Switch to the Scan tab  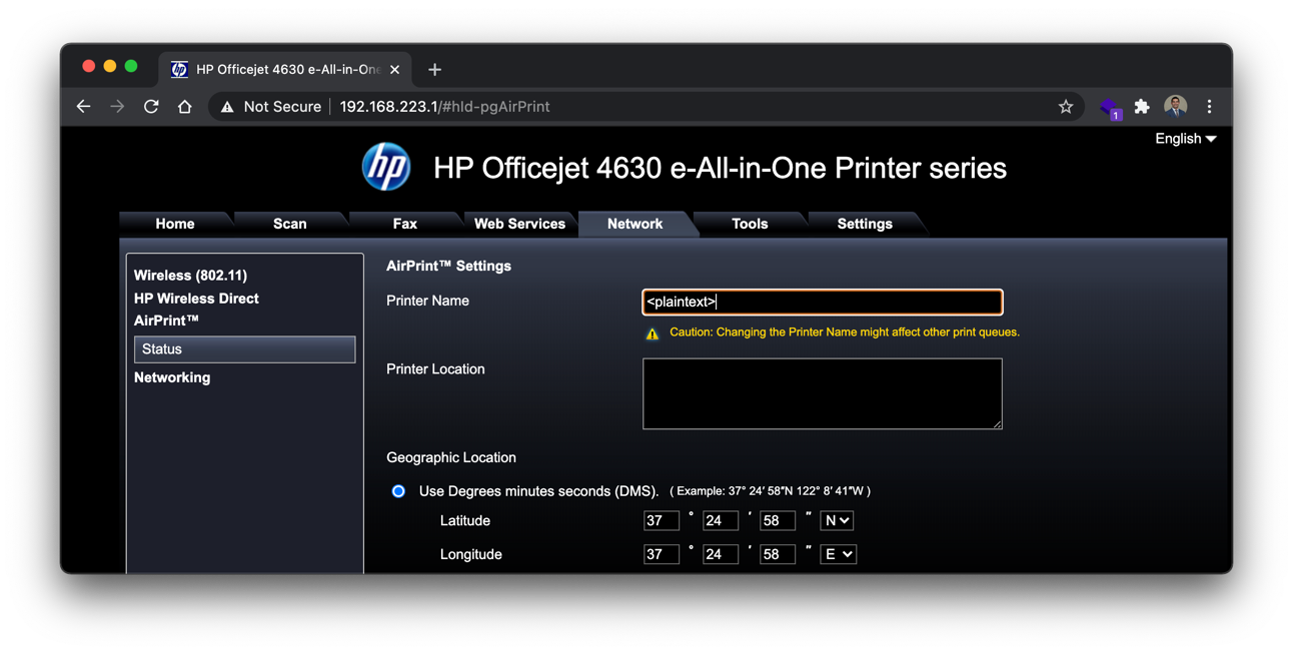click(x=290, y=224)
